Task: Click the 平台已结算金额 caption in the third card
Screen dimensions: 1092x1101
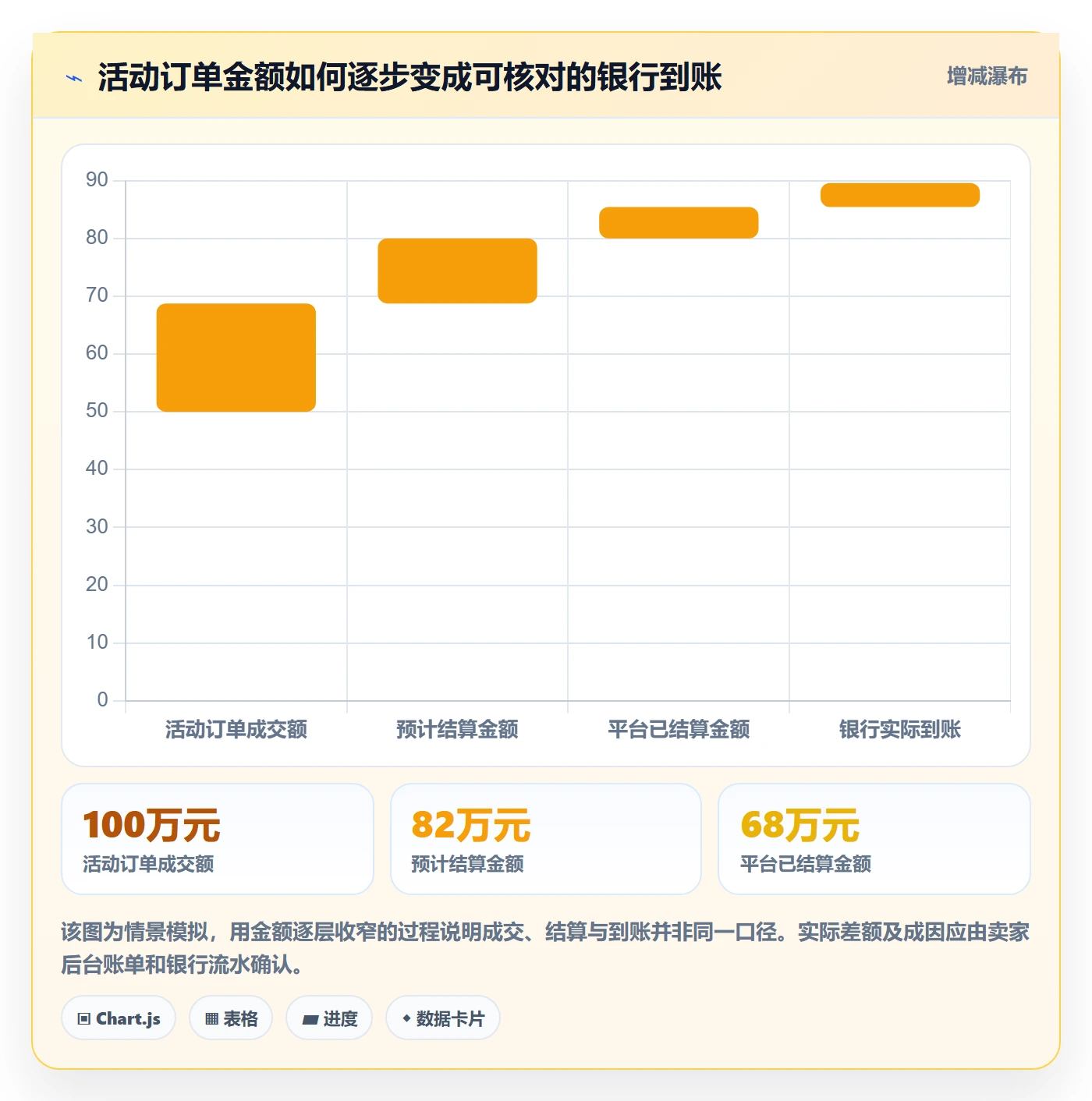Action: pos(806,864)
